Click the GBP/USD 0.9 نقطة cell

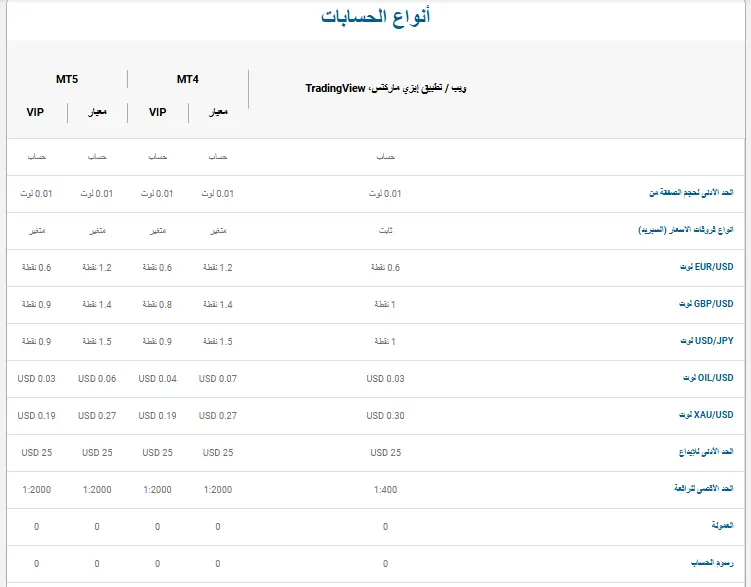36,305
